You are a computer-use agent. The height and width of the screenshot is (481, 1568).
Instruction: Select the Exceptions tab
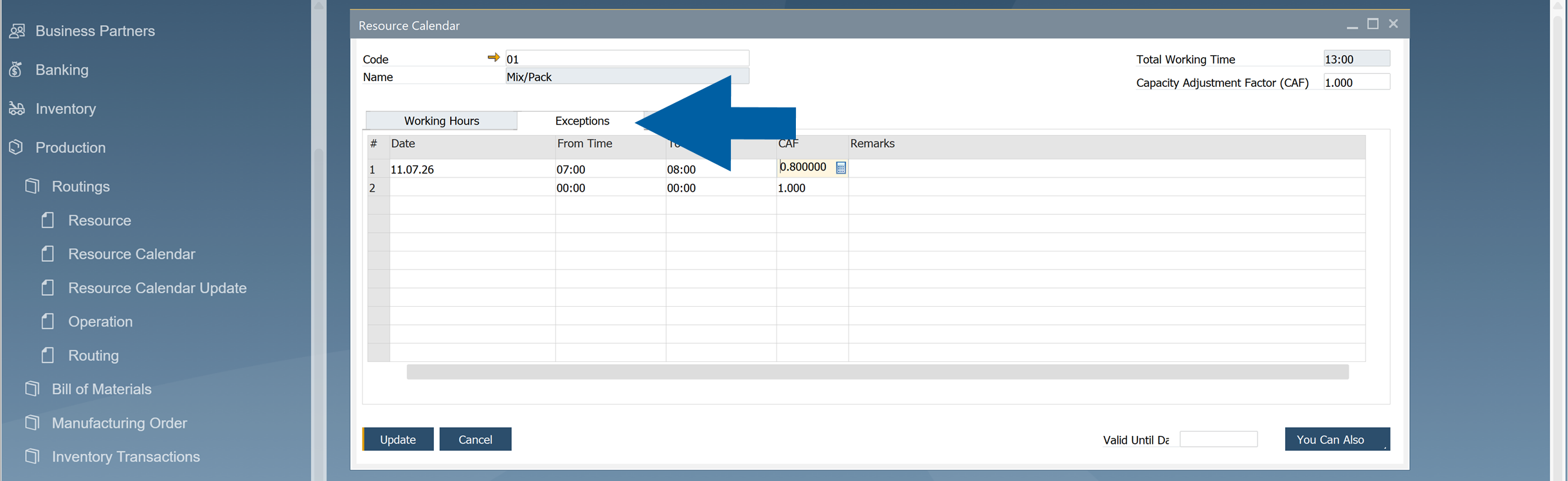tap(582, 121)
